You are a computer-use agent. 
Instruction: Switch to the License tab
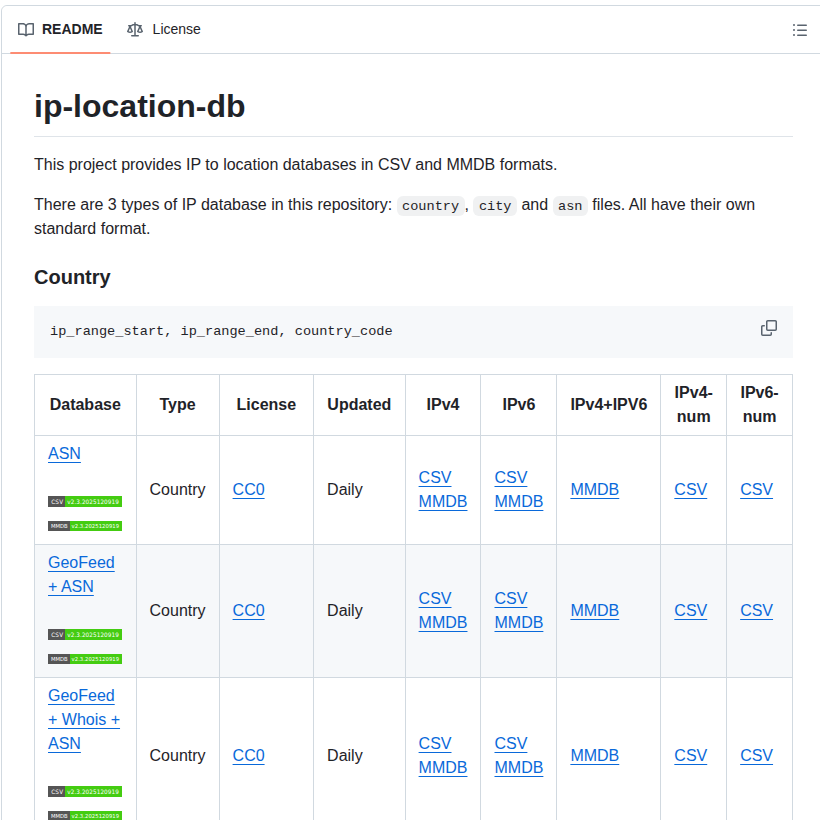click(175, 29)
